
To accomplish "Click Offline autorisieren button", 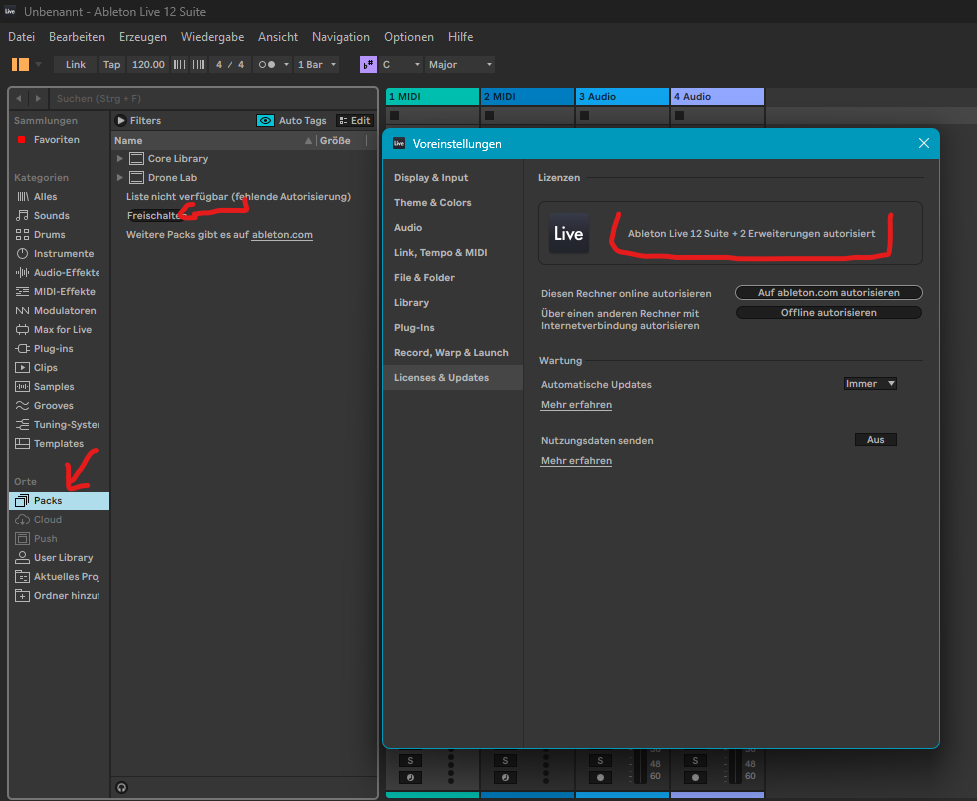I will 829,313.
